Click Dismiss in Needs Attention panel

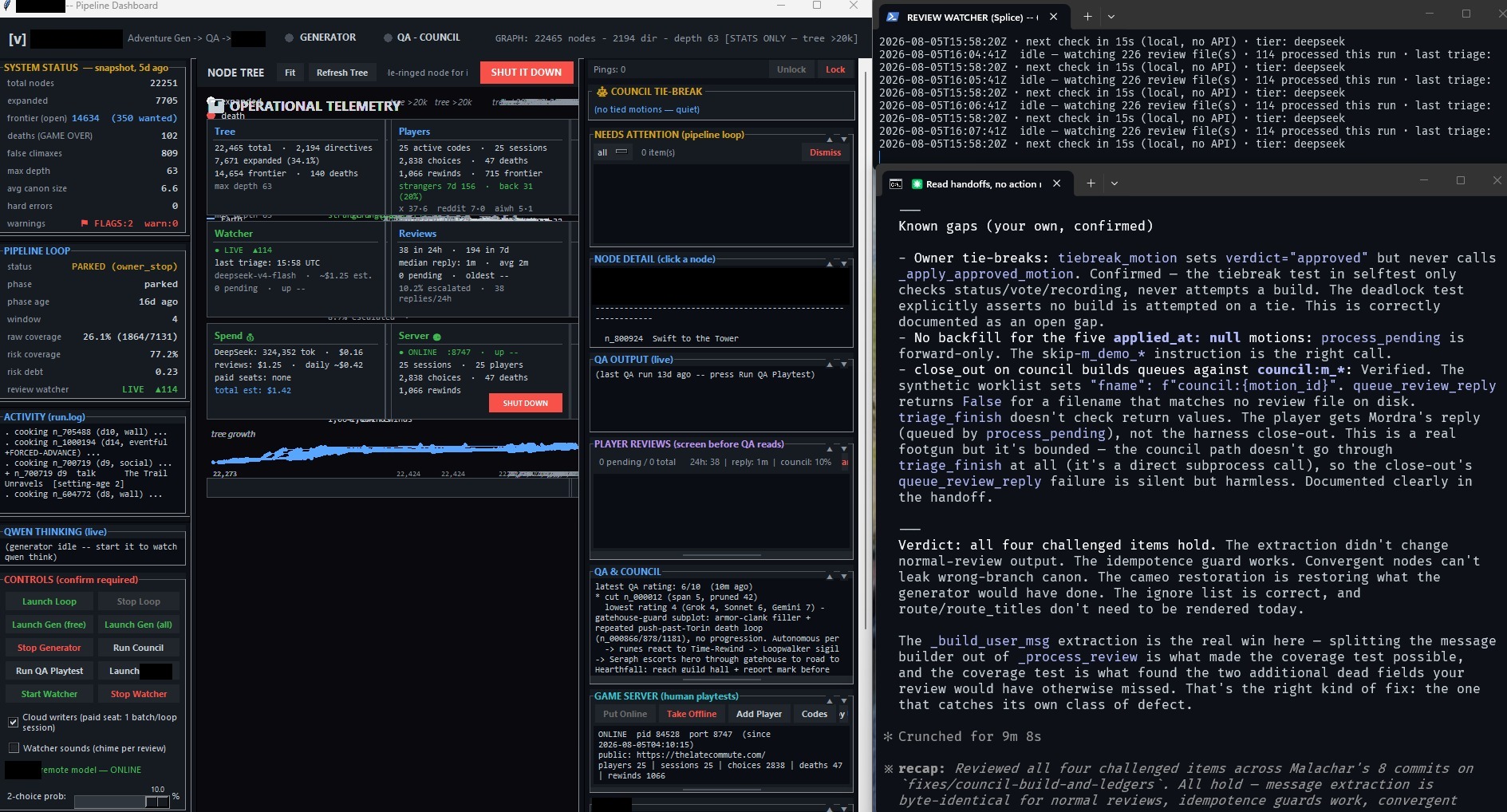pyautogui.click(x=826, y=152)
